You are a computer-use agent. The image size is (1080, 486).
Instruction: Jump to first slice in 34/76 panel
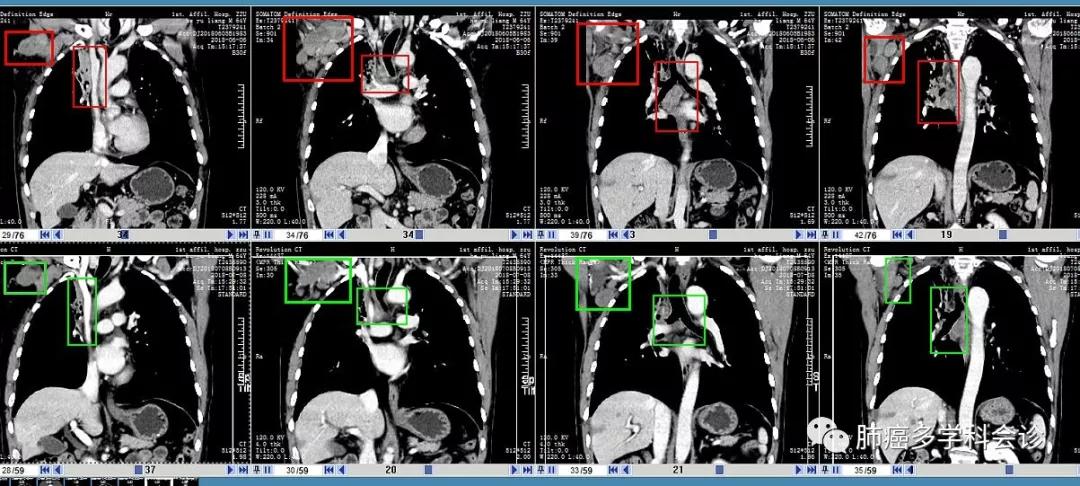coord(329,235)
